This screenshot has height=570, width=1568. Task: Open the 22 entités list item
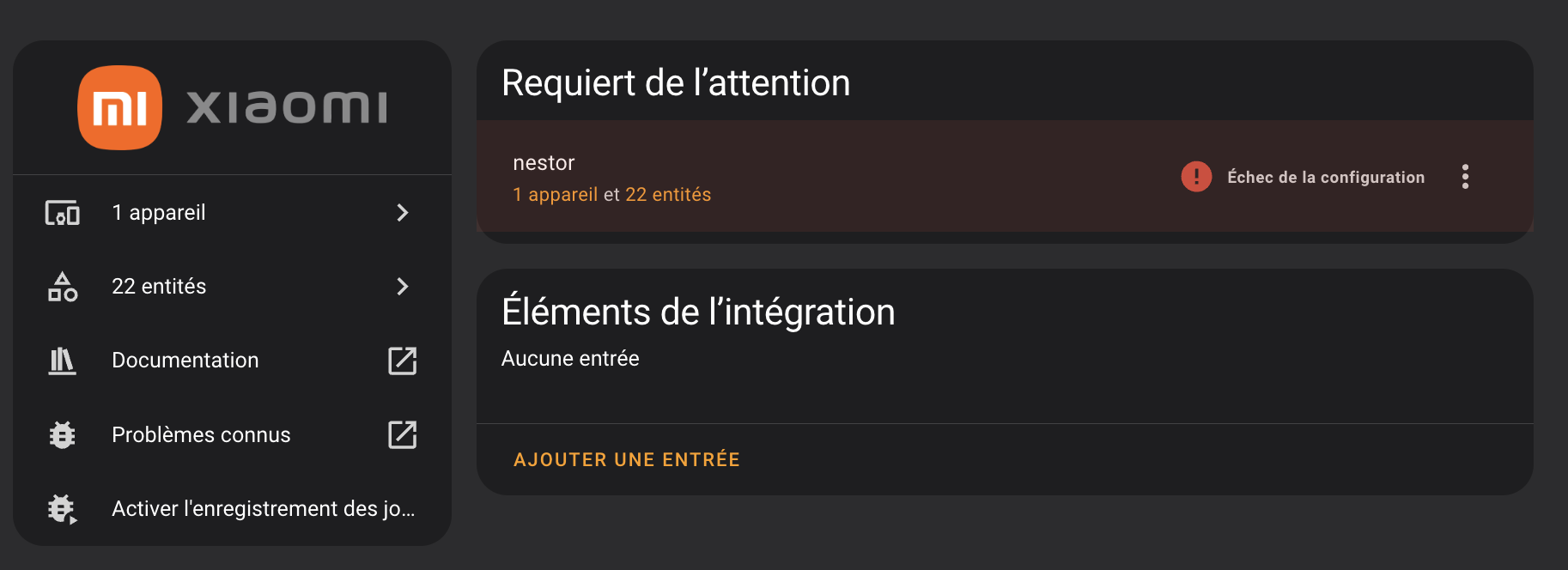tap(159, 287)
